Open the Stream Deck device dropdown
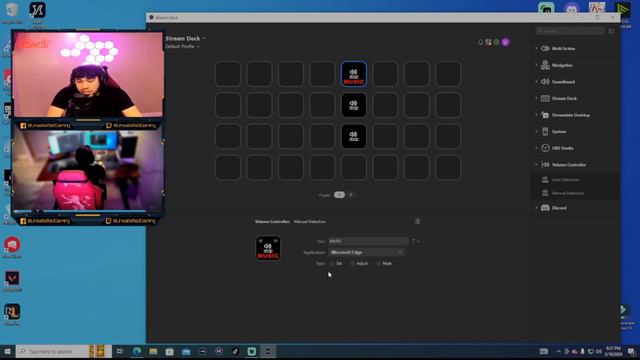 (x=185, y=38)
